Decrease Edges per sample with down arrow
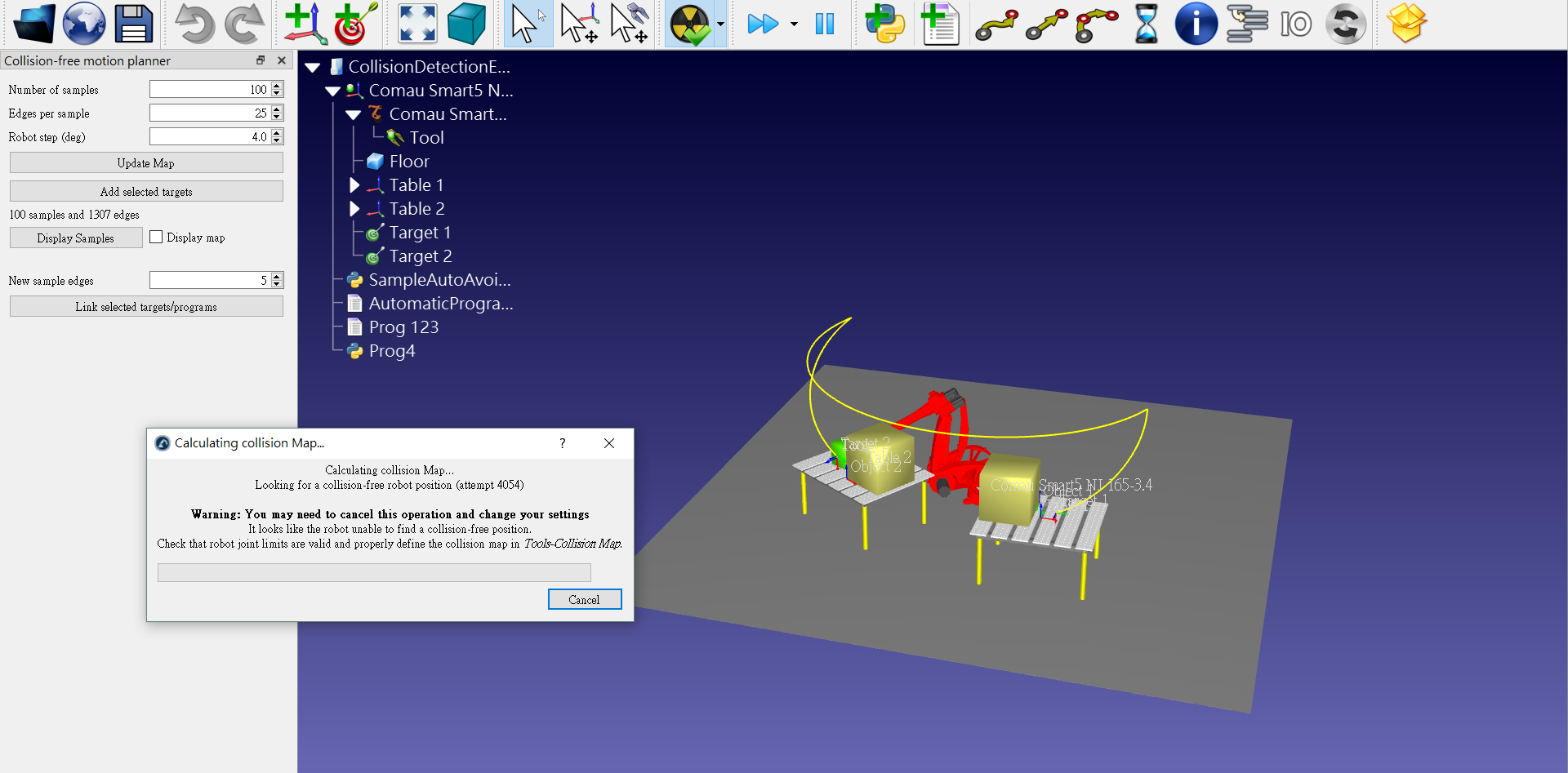This screenshot has width=1568, height=773. tap(277, 117)
